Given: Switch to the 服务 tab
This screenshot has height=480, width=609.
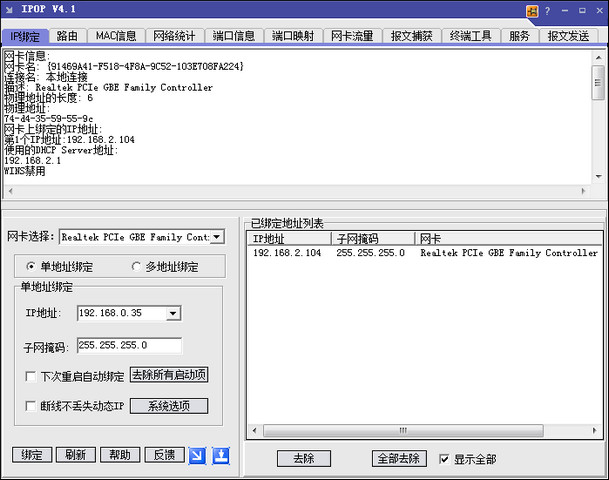Looking at the screenshot, I should pos(519,36).
